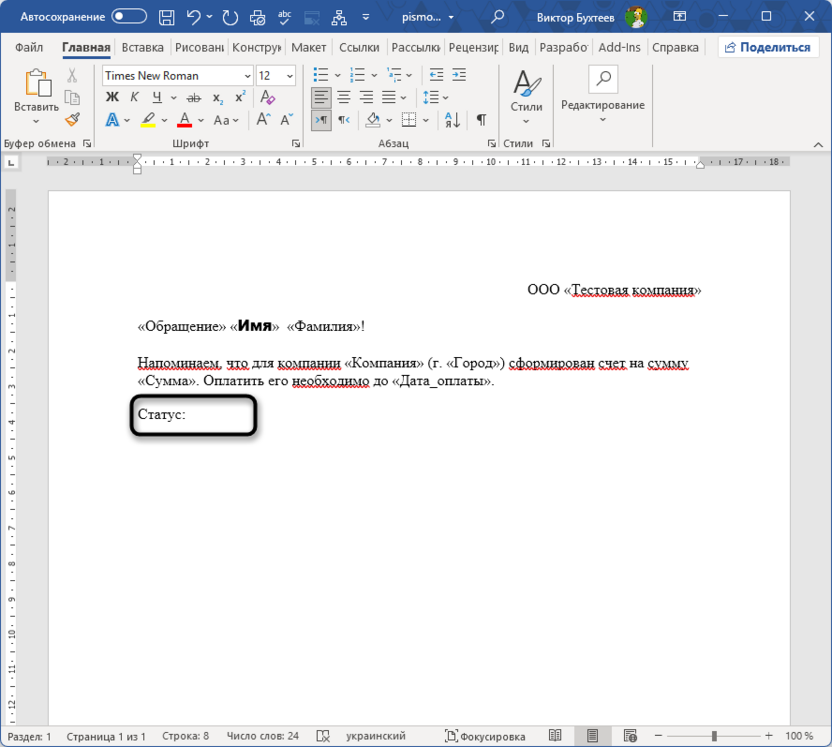Expand line spacing options arrow
Viewport: 832px width, 747px height.
[x=445, y=98]
